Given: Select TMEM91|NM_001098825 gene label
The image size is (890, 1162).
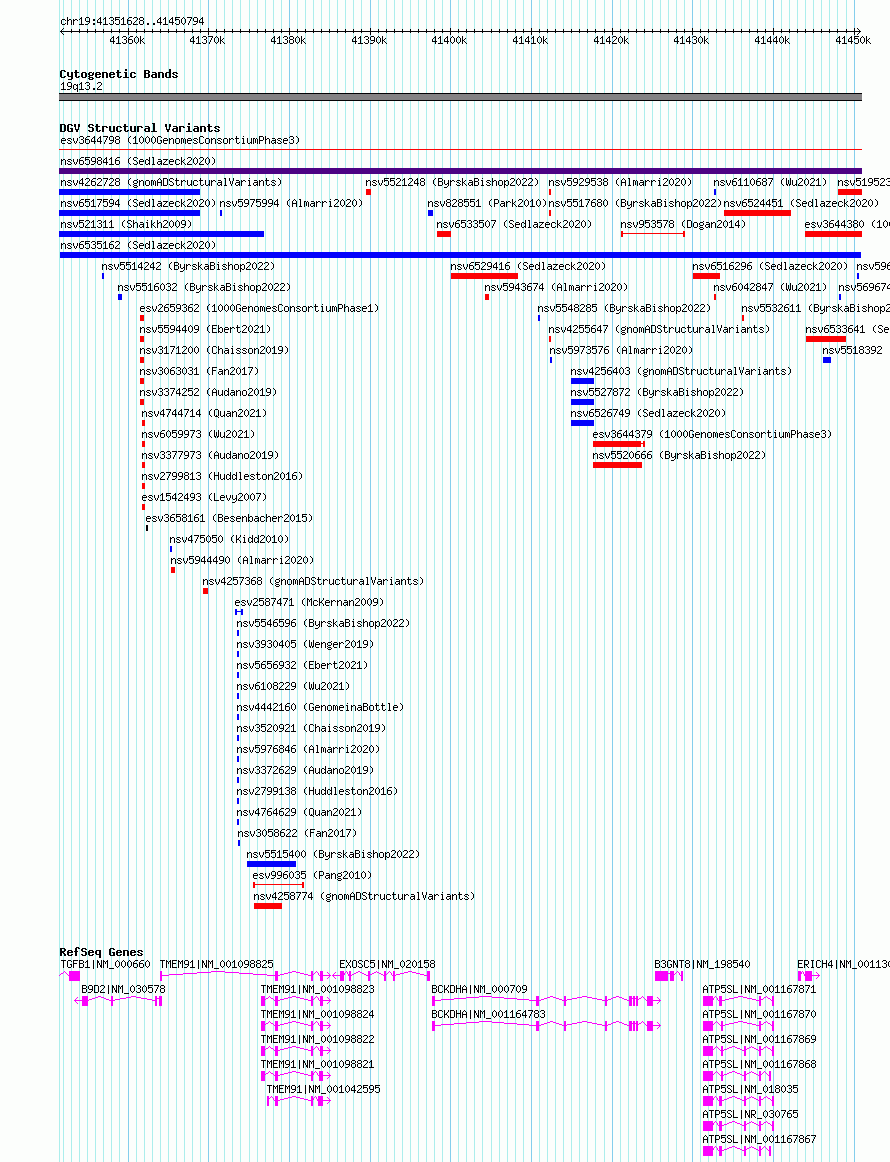Looking at the screenshot, I should 216,964.
